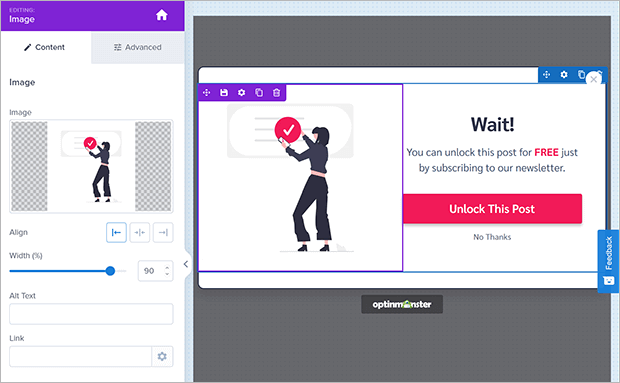Open image block settings gear
Viewport: 620px width, 383px height.
(x=241, y=92)
